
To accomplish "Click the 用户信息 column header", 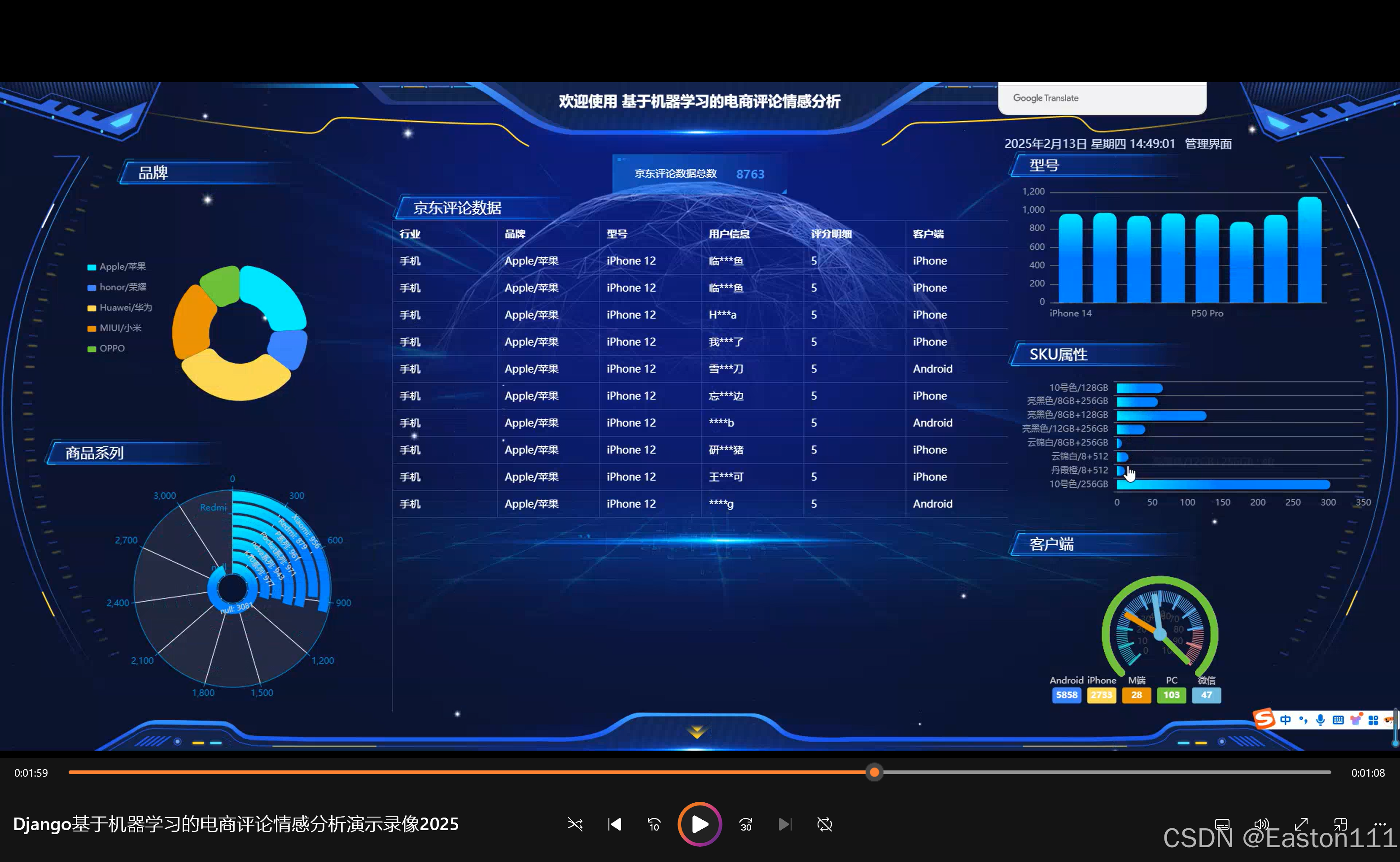I will [x=729, y=234].
